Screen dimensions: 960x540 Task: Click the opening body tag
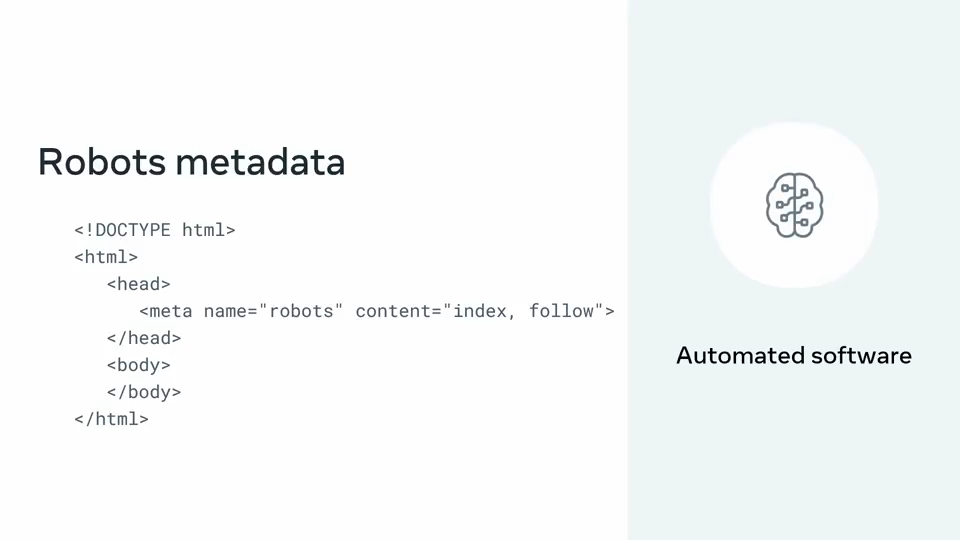[x=138, y=365]
